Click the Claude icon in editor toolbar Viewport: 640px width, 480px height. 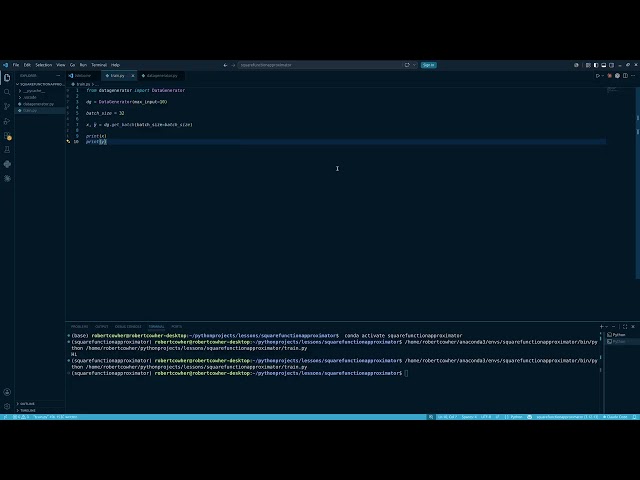pos(617,76)
